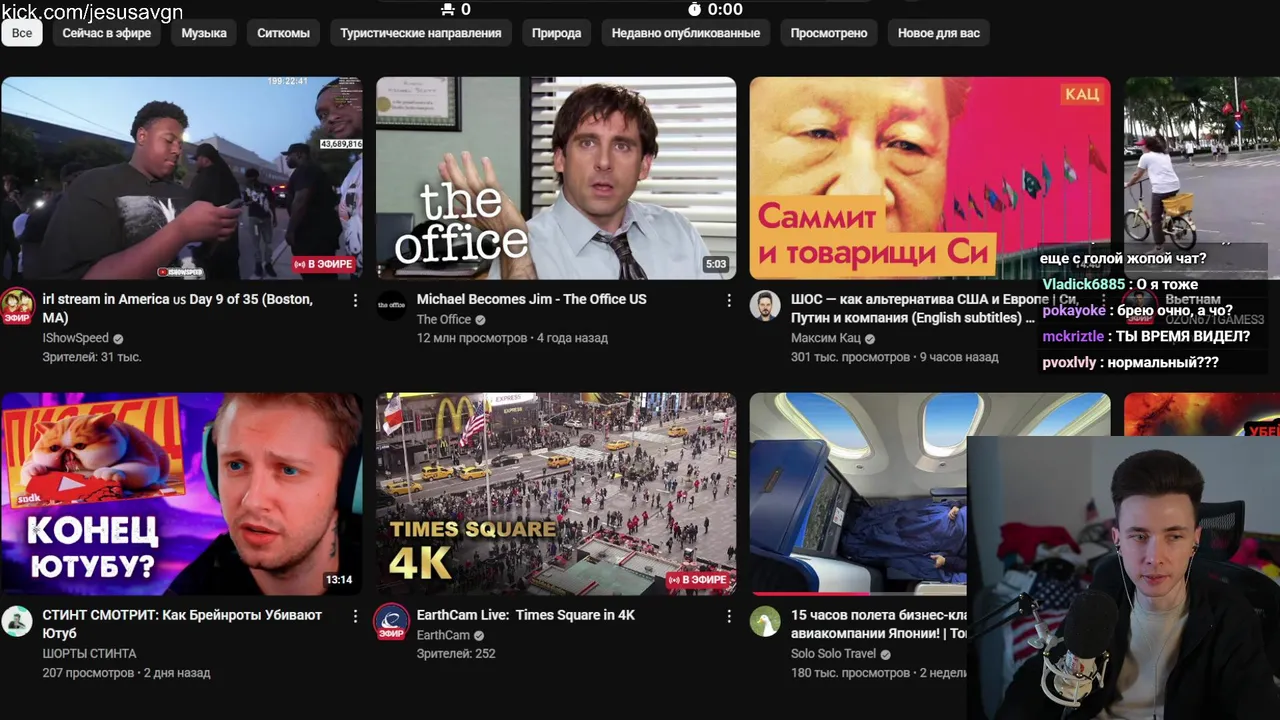Click verified badge next to IShowSpeed
Image resolution: width=1280 pixels, height=720 pixels.
pos(119,339)
